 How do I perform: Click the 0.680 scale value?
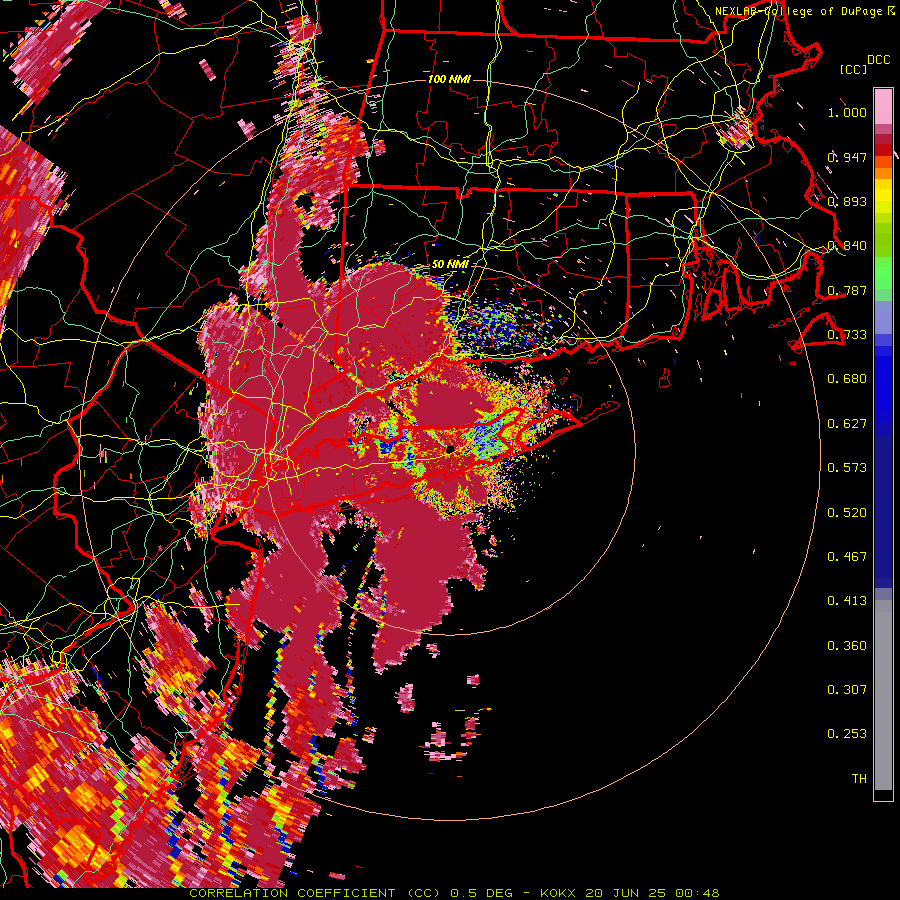click(847, 379)
